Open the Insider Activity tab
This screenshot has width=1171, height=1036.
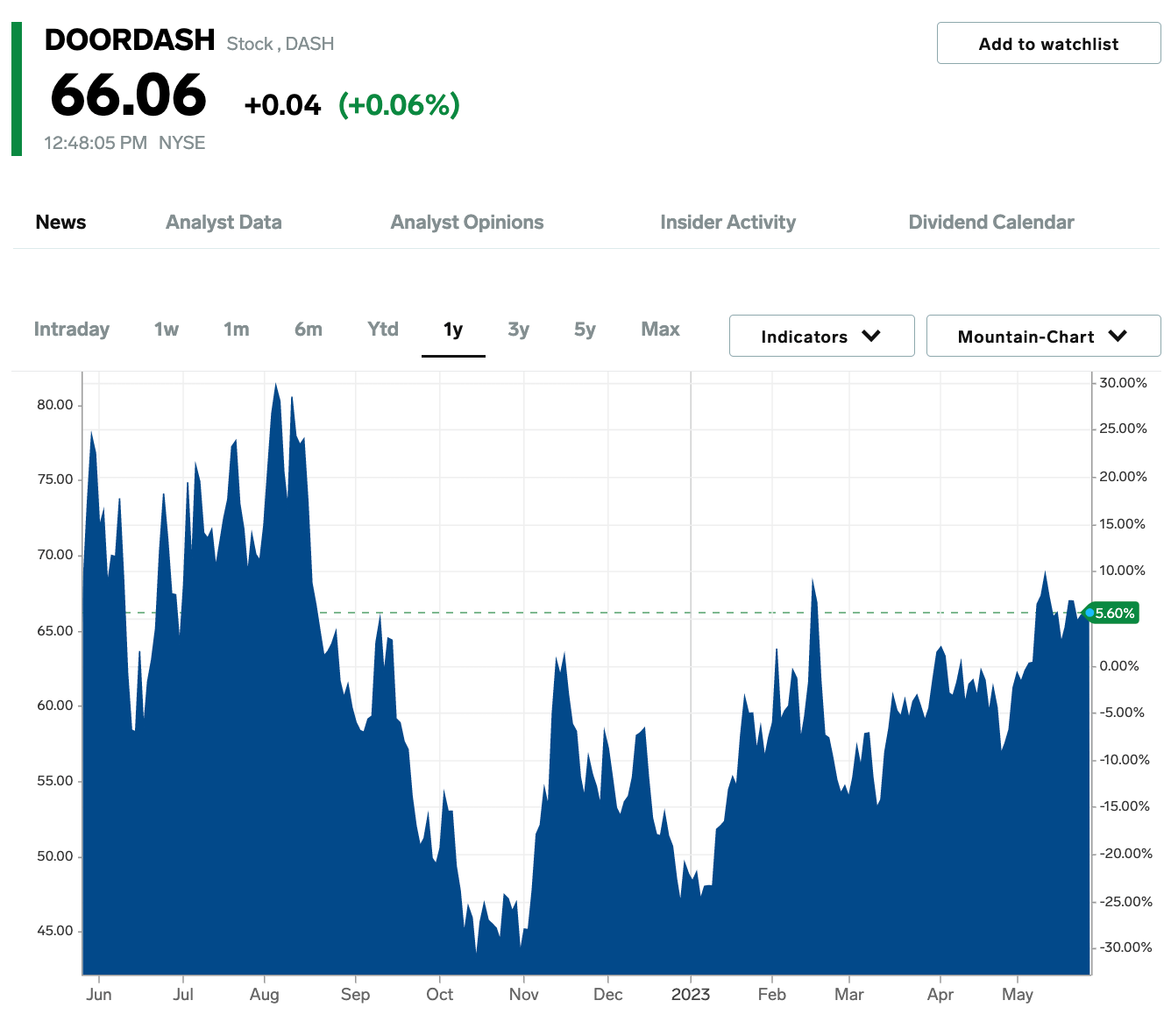click(727, 222)
